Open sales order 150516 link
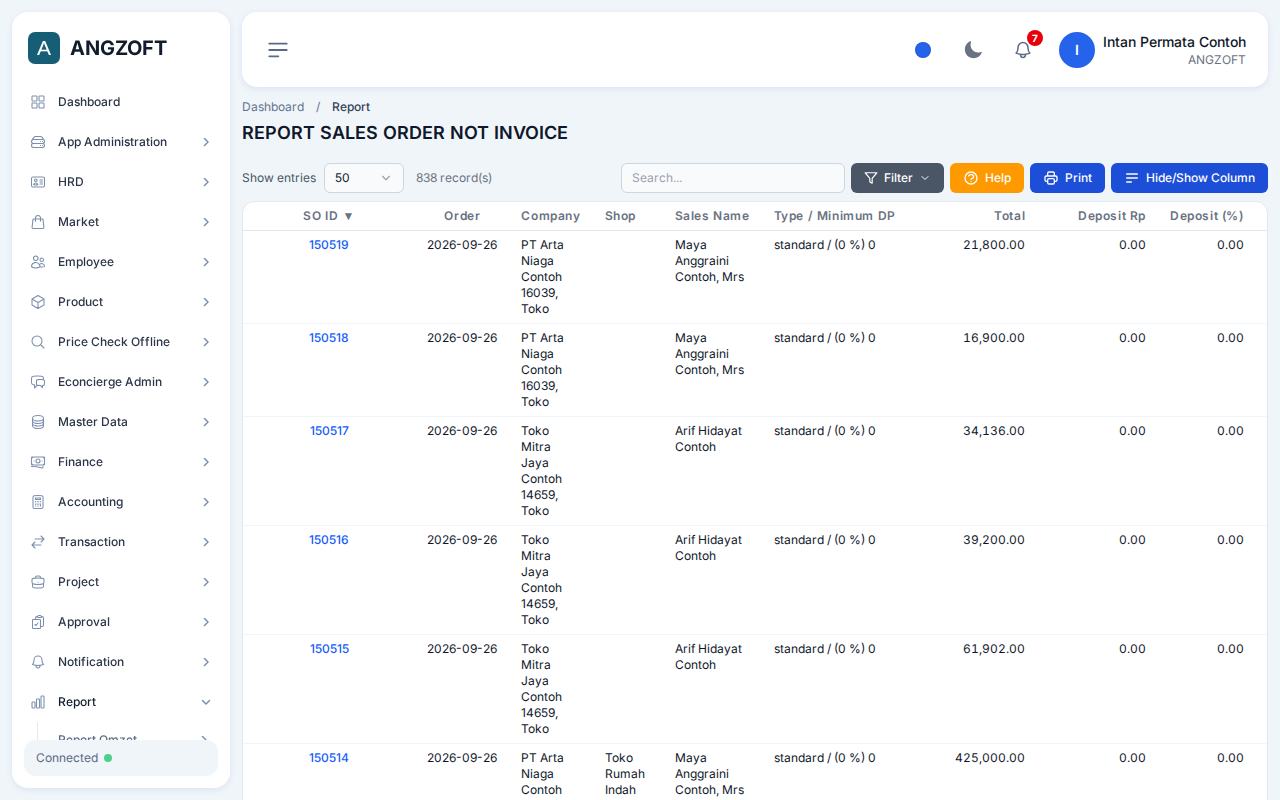The width and height of the screenshot is (1280, 800). (329, 540)
